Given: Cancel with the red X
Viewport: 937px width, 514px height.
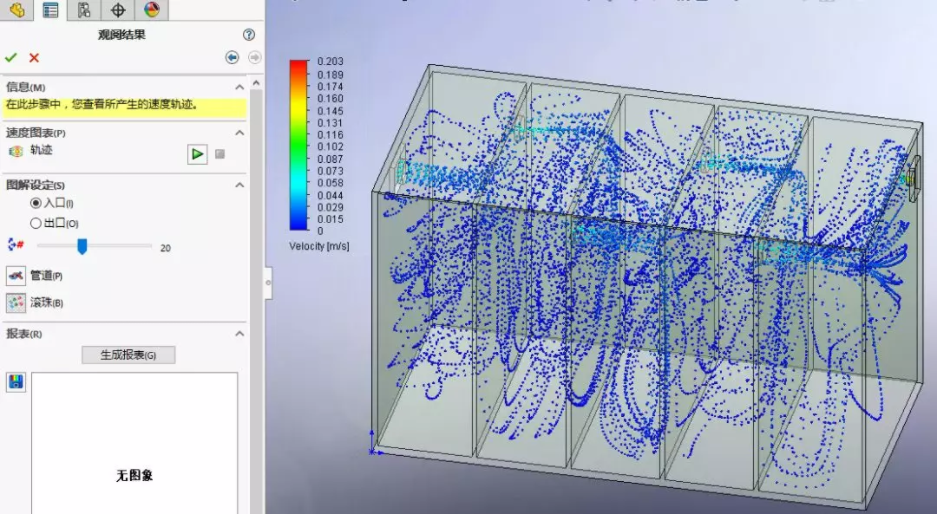Looking at the screenshot, I should coord(34,57).
